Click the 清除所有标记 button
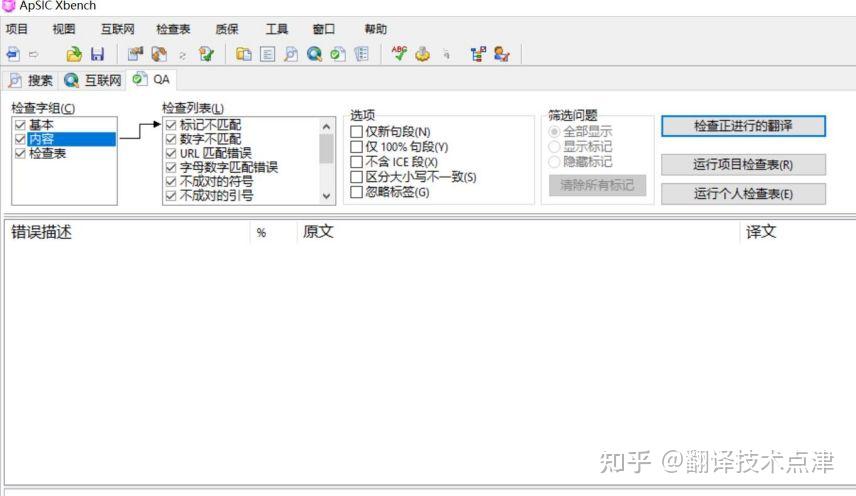Viewport: 856px width, 496px height. point(597,185)
